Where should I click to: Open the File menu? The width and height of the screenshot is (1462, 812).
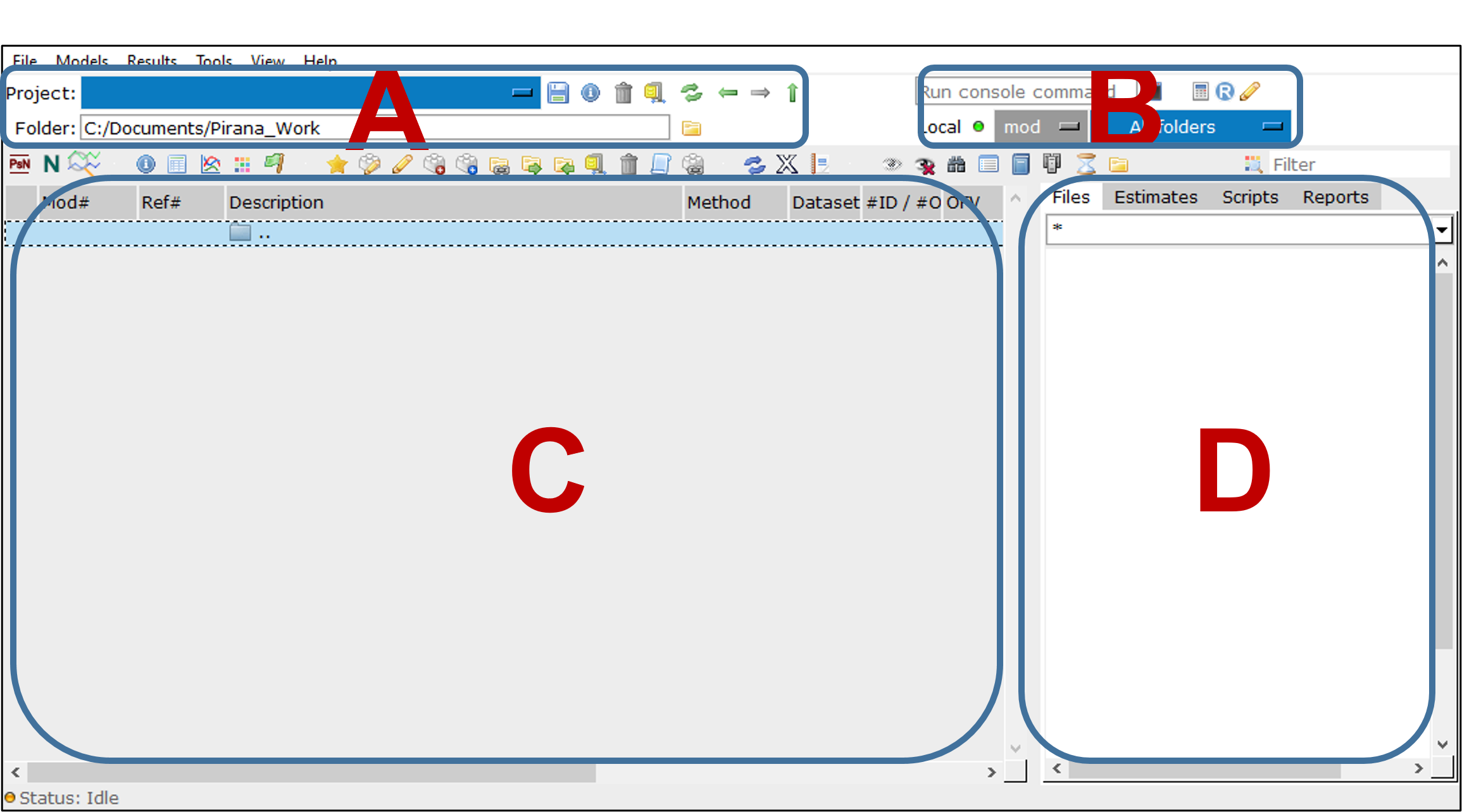pyautogui.click(x=25, y=61)
